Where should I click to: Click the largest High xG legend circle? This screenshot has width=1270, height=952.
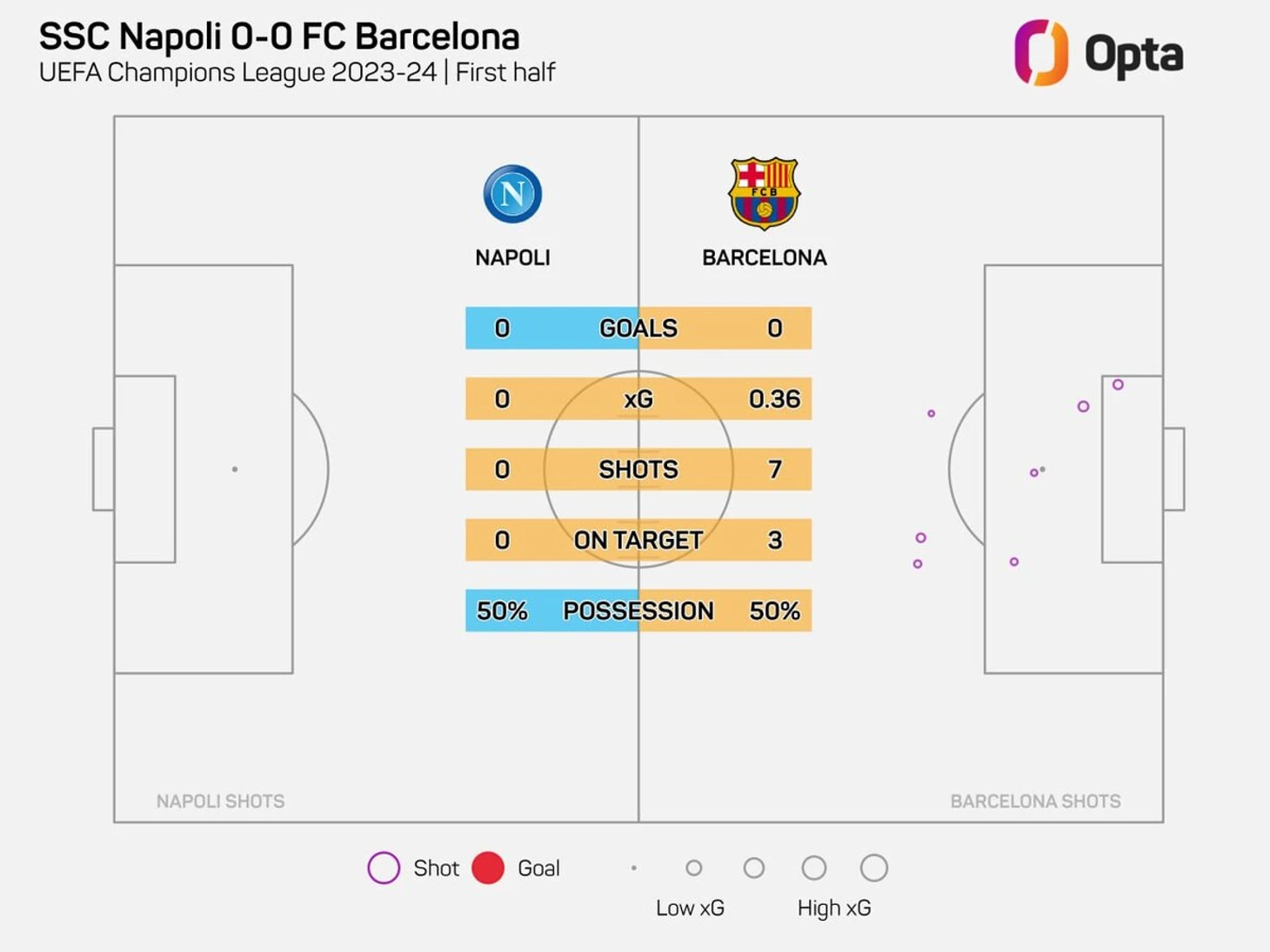(874, 868)
